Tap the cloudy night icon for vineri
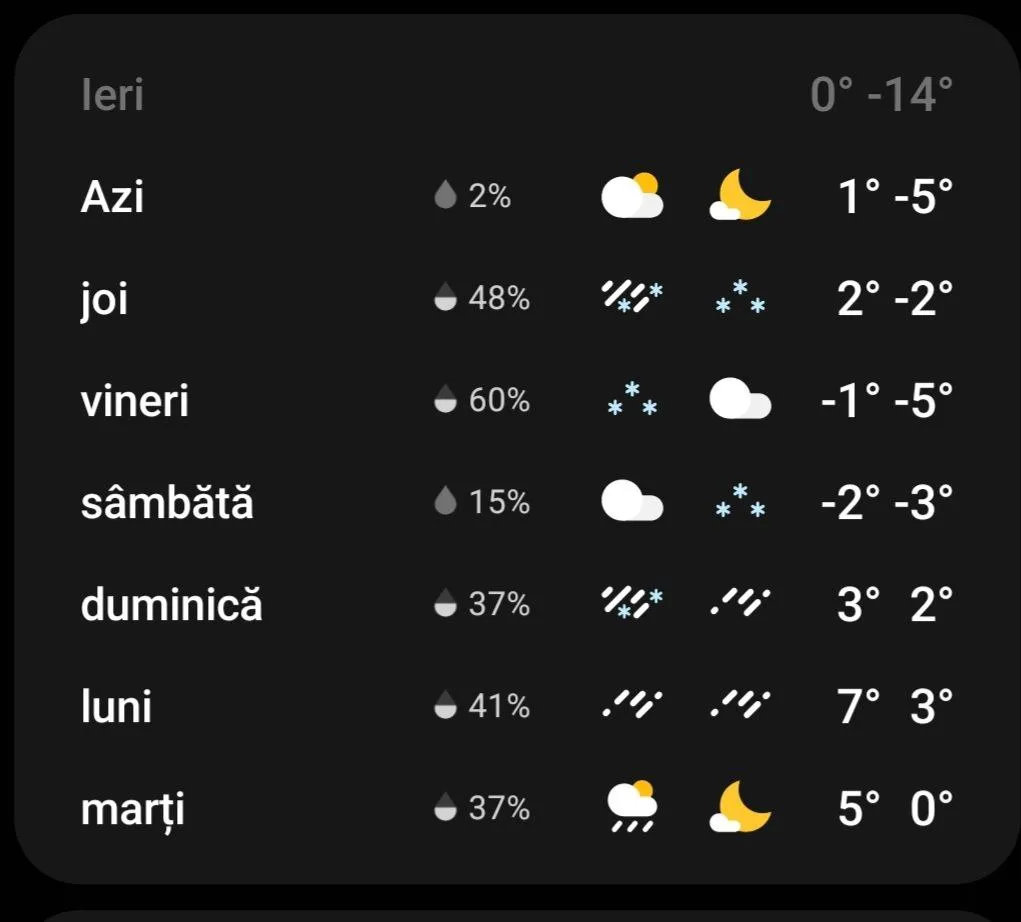 (x=740, y=401)
